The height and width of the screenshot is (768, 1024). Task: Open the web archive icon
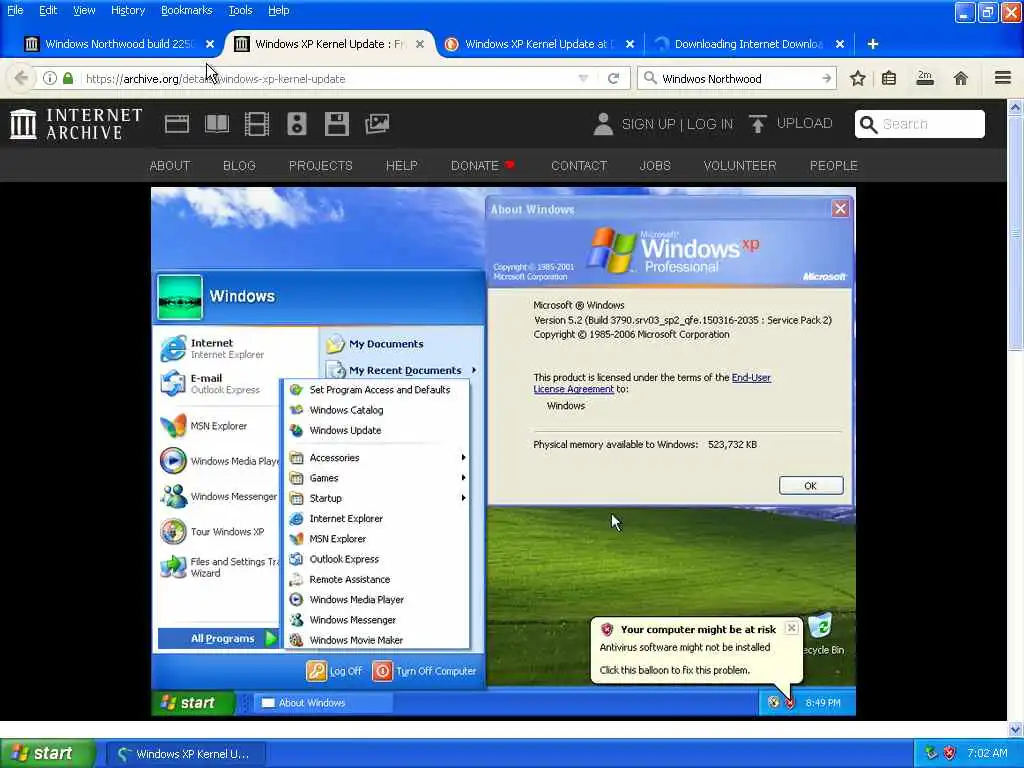click(176, 124)
